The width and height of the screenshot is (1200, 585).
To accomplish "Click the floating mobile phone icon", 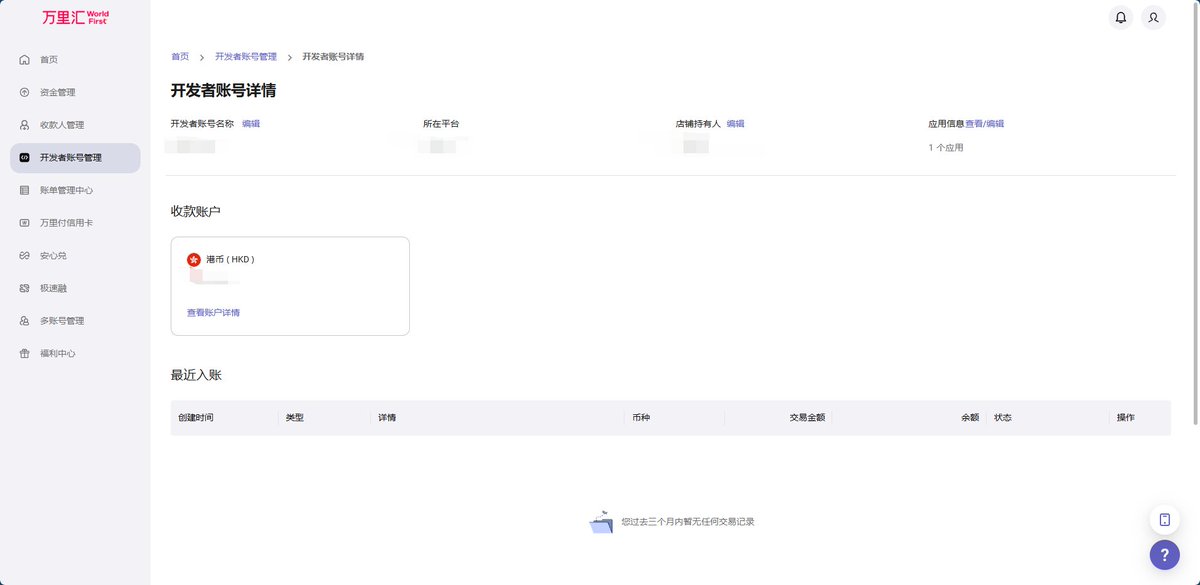I will (1165, 520).
